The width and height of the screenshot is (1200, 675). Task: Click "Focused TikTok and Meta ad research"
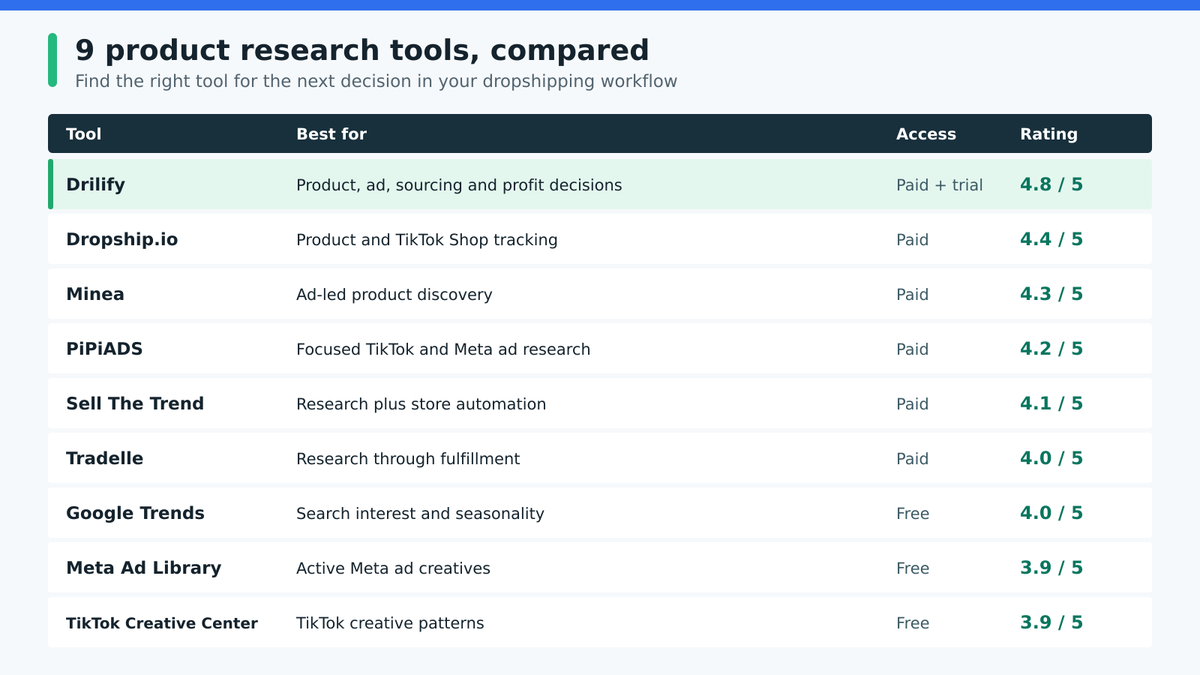click(443, 349)
